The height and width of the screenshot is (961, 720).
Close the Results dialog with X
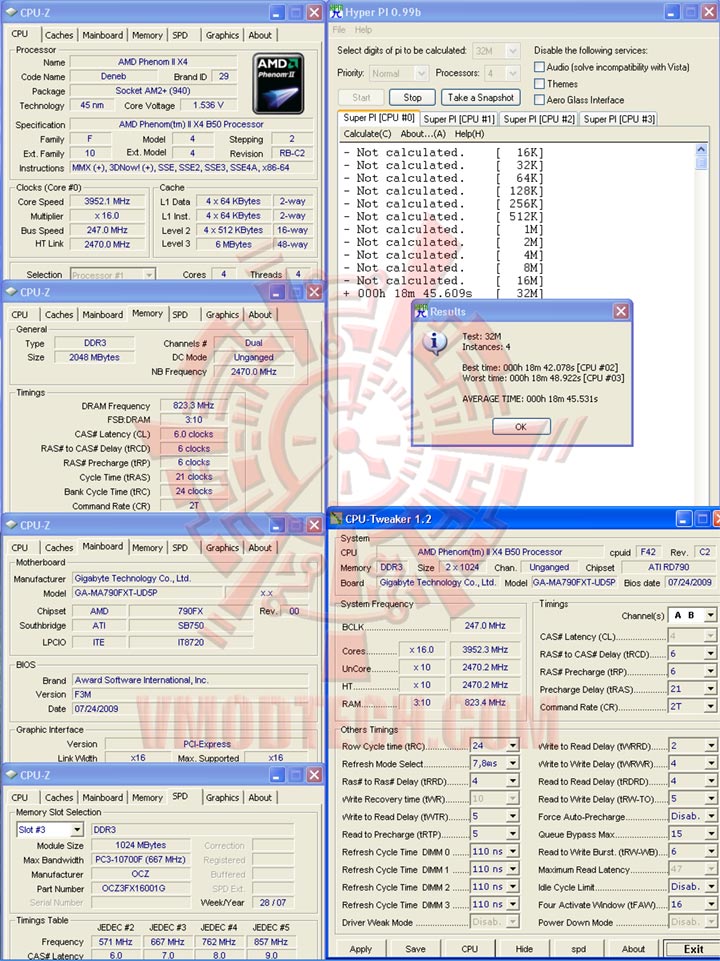click(x=621, y=311)
